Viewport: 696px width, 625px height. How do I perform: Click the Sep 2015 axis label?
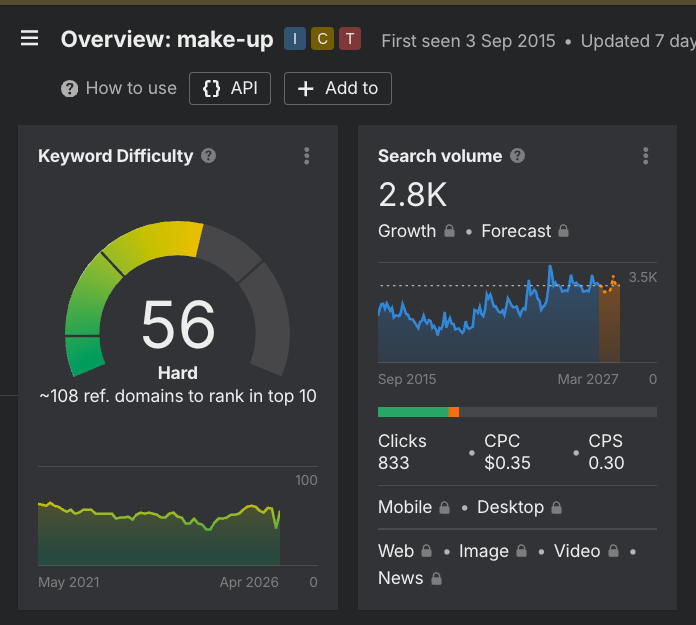(x=407, y=379)
